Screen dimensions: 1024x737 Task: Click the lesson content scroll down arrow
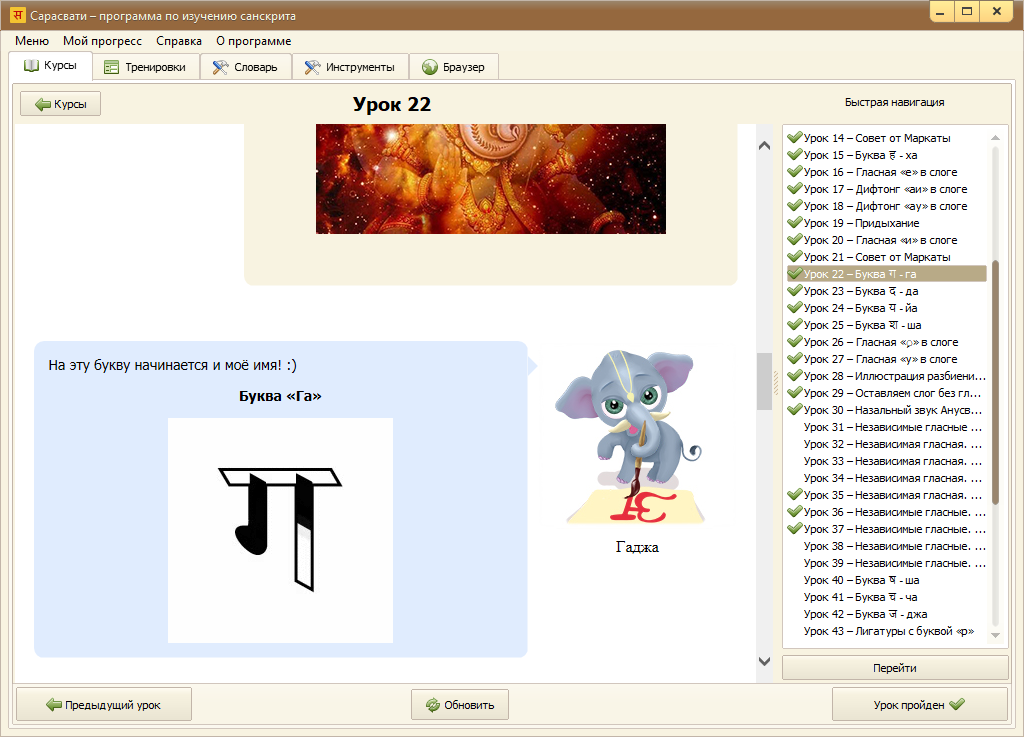coord(765,661)
